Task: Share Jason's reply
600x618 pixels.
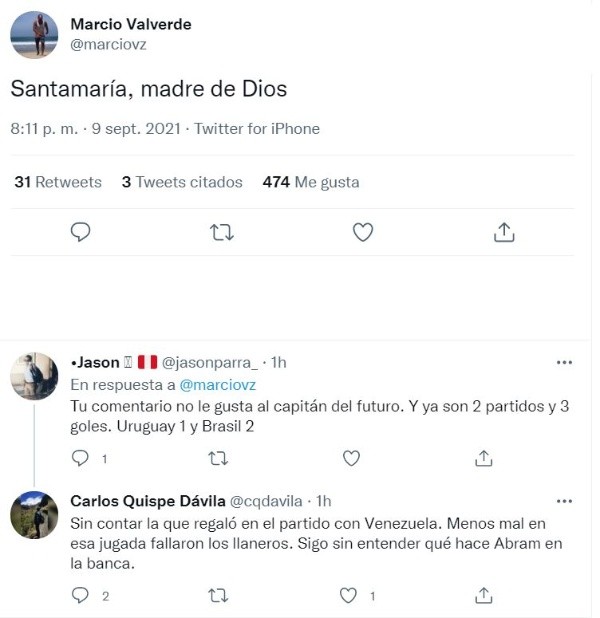Action: coord(484,458)
